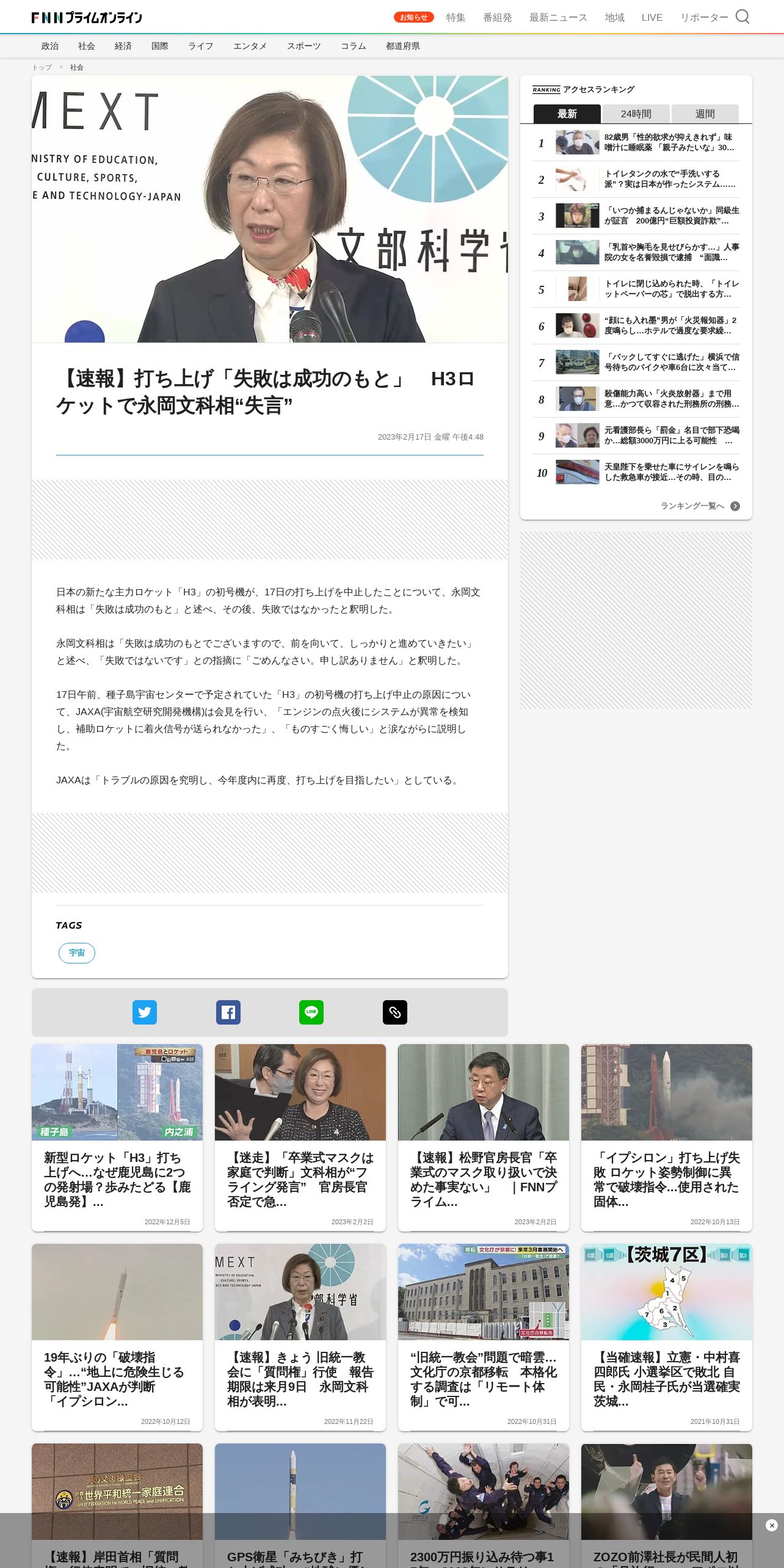Select the エンタメ category
Screen dimensions: 784x1568
point(250,46)
